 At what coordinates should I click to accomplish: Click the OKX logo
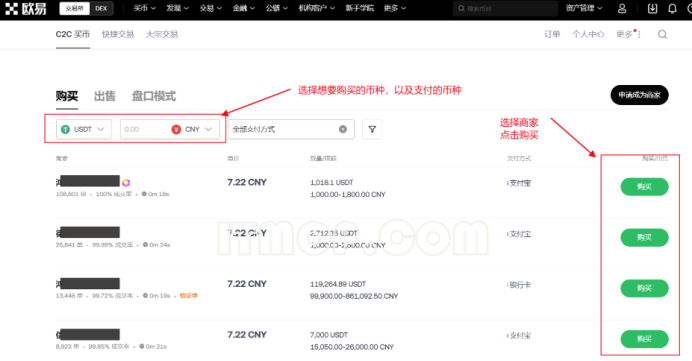[25, 8]
